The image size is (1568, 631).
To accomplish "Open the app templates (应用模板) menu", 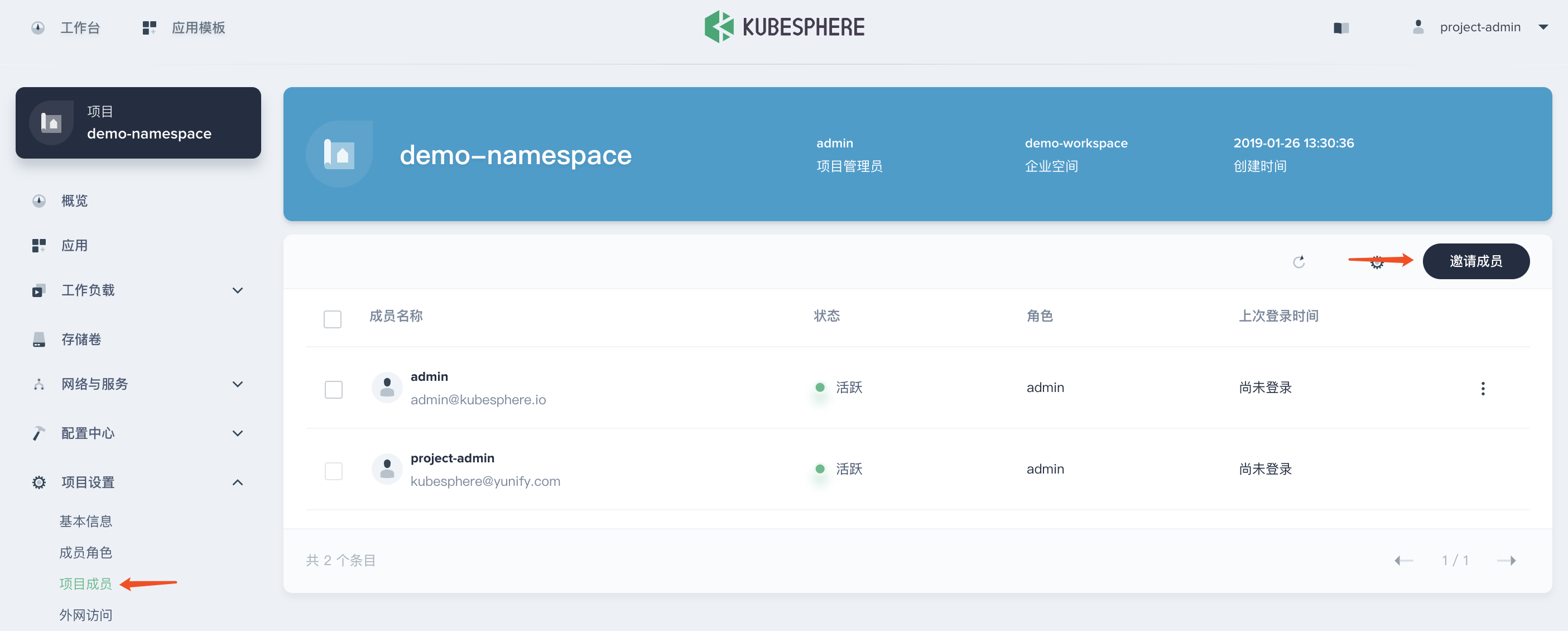I will click(199, 28).
